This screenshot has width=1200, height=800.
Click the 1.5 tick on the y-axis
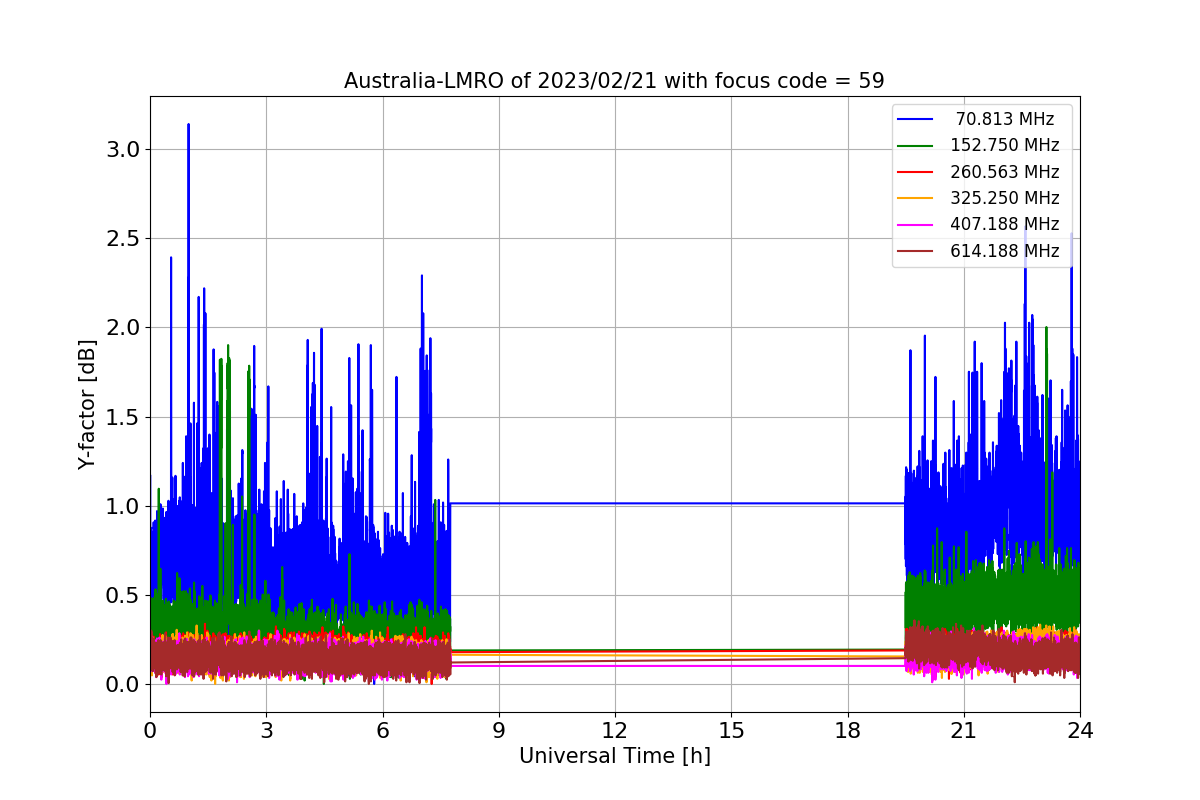[x=125, y=417]
